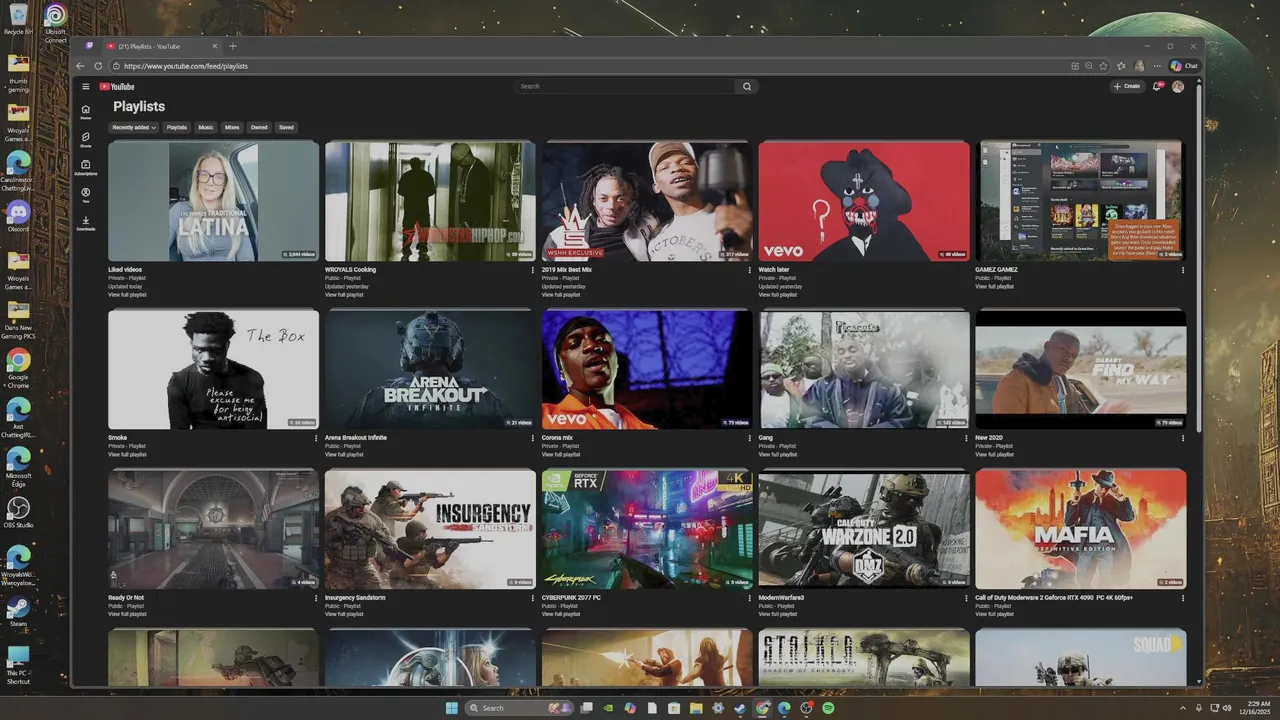1280x720 pixels.
Task: Open the Mafia Definitive Edition thumbnail
Action: pyautogui.click(x=1081, y=529)
